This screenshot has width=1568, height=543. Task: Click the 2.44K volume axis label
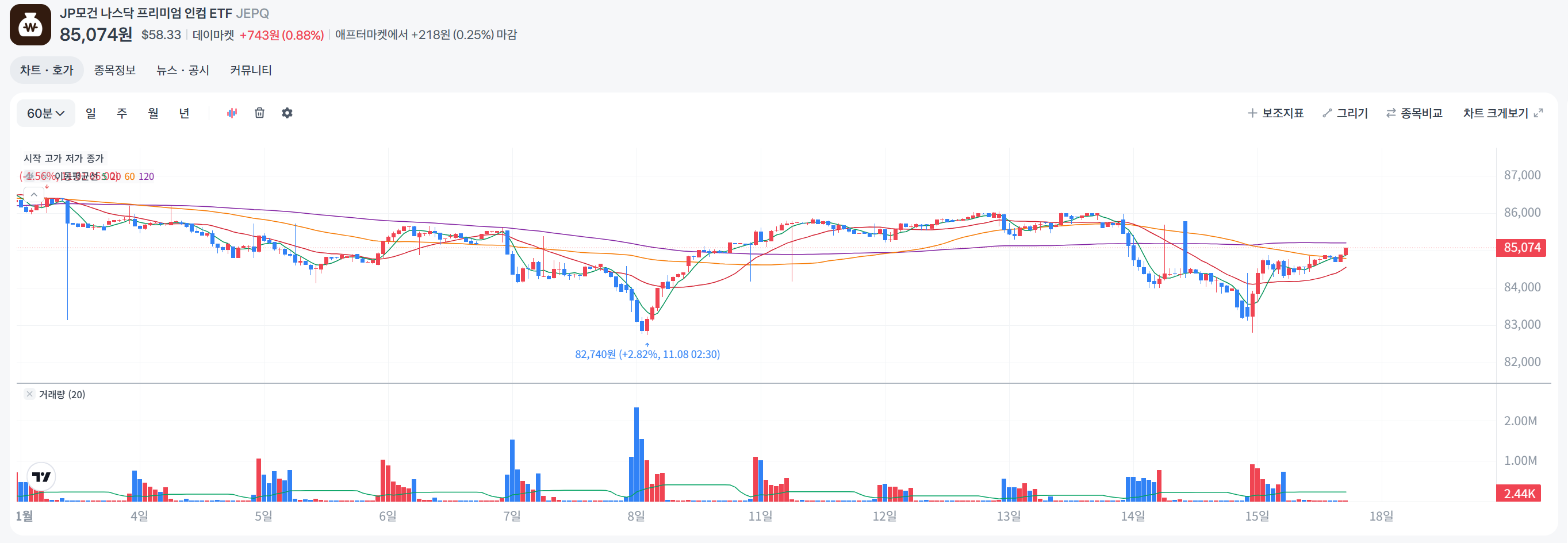click(1518, 493)
